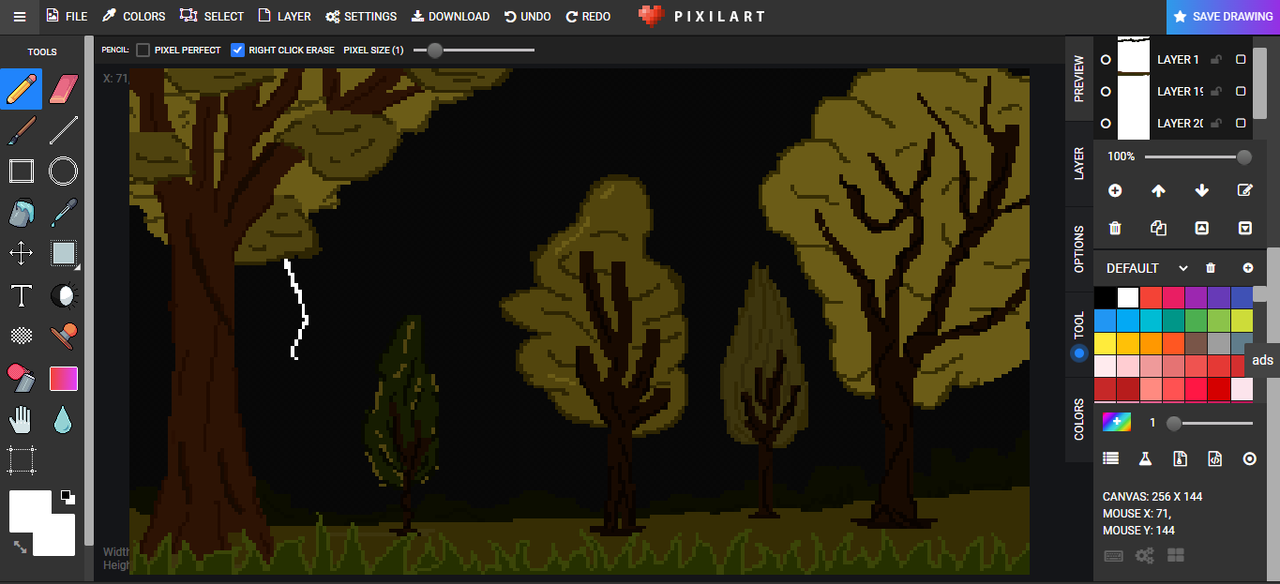Select the Eraser tool
1280x584 pixels.
[x=63, y=88]
